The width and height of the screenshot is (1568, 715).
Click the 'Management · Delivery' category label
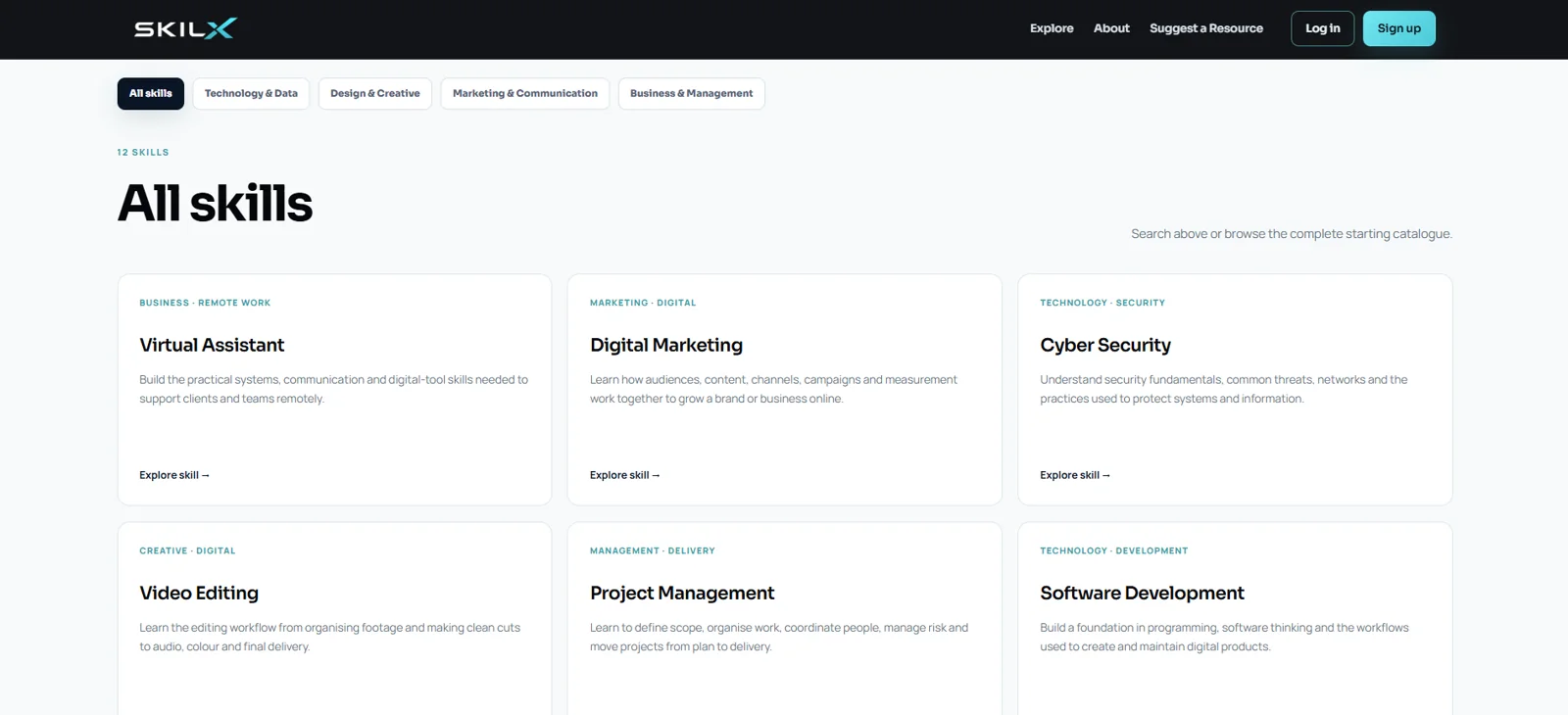pyautogui.click(x=653, y=550)
